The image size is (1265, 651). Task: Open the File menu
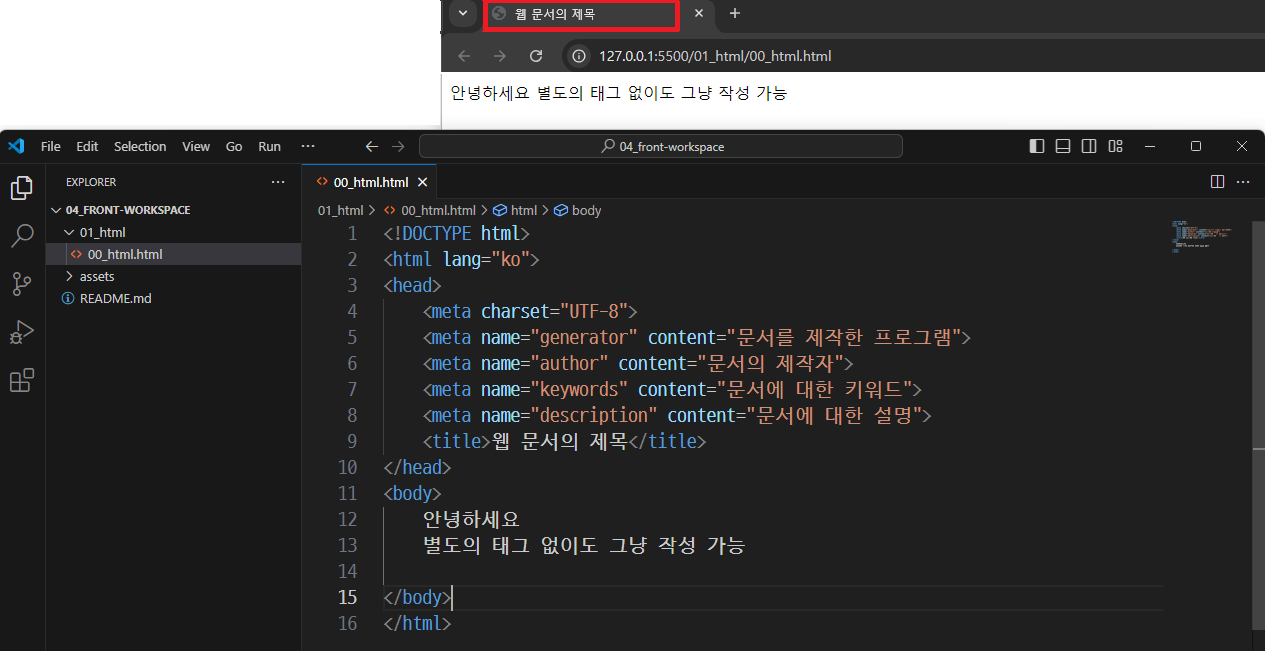pos(50,146)
